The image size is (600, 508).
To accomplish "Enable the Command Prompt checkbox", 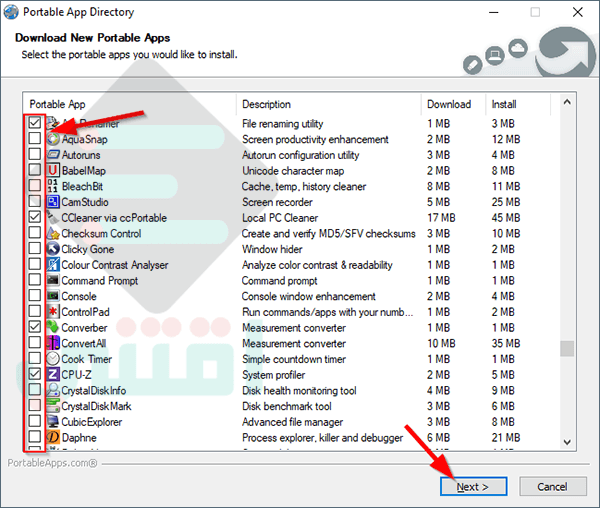I will pos(34,279).
